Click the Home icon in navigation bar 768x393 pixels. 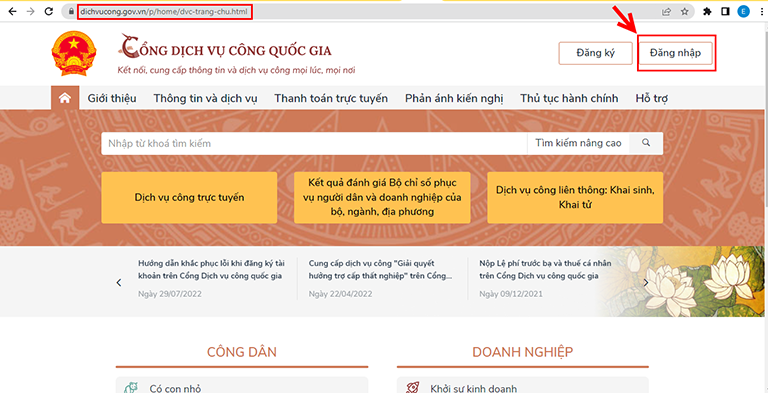[x=65, y=98]
